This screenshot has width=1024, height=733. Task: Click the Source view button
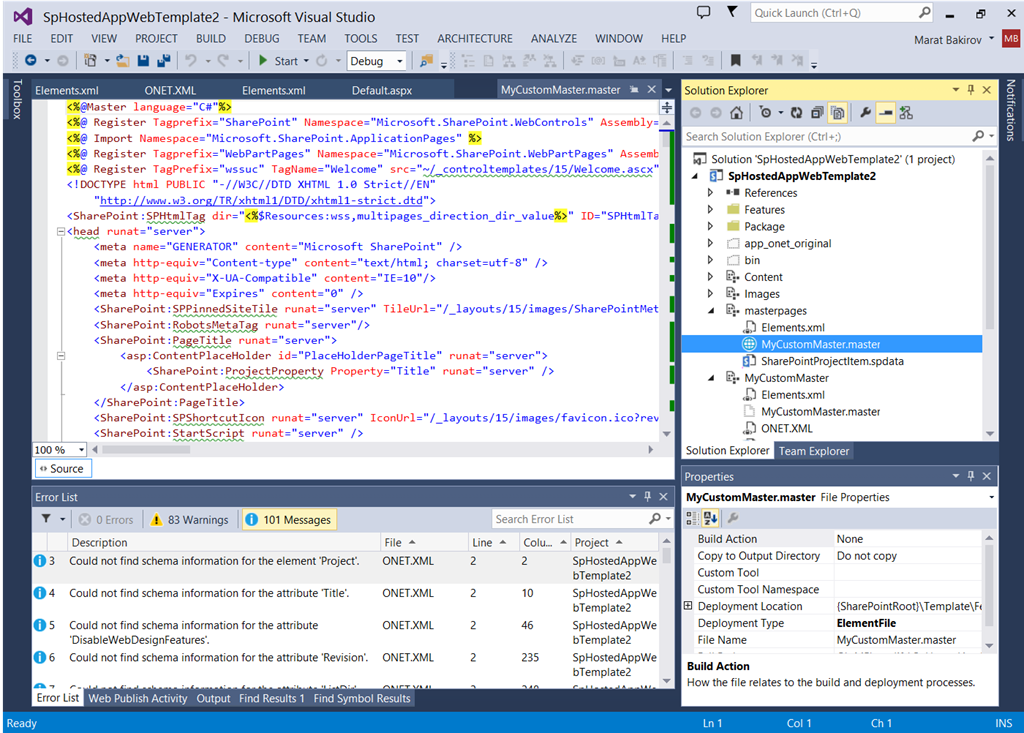point(63,468)
